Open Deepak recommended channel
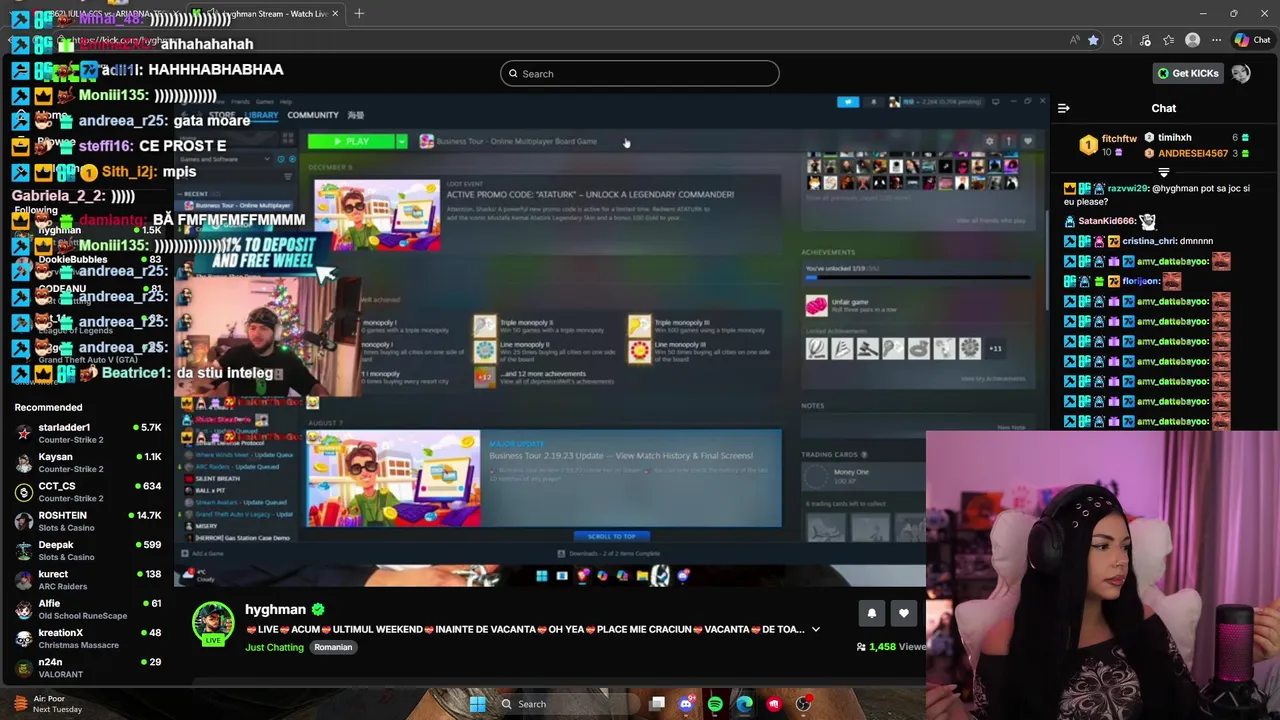1280x720 pixels. click(88, 550)
